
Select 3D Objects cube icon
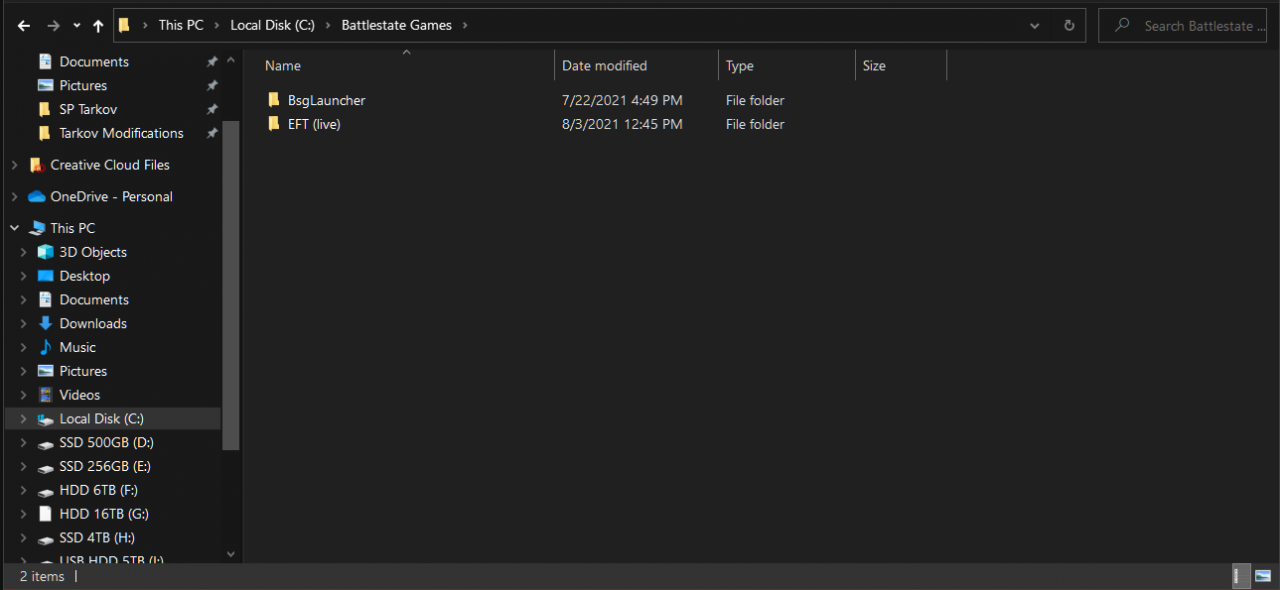(x=45, y=252)
